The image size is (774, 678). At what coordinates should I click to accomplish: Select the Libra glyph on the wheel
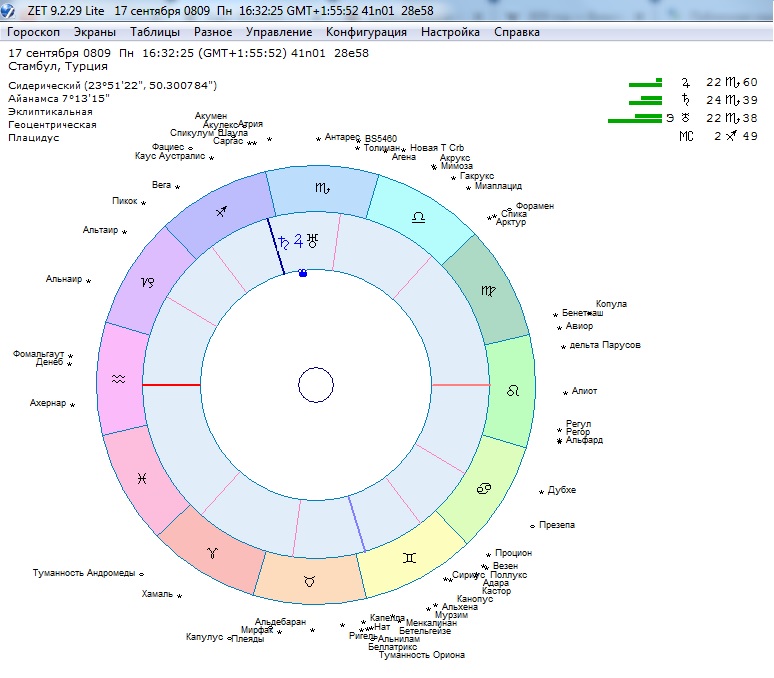pyautogui.click(x=418, y=216)
